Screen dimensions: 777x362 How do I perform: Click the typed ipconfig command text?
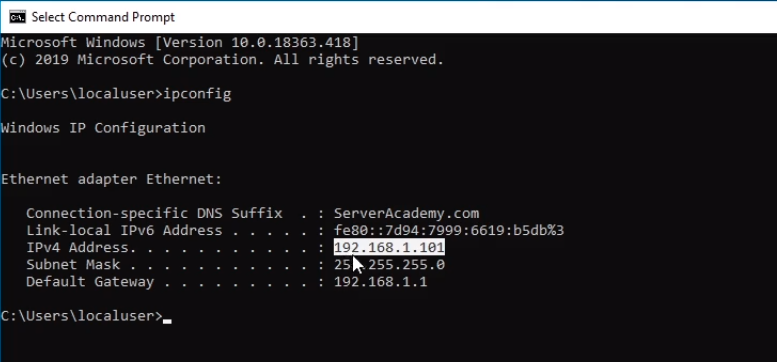click(197, 94)
